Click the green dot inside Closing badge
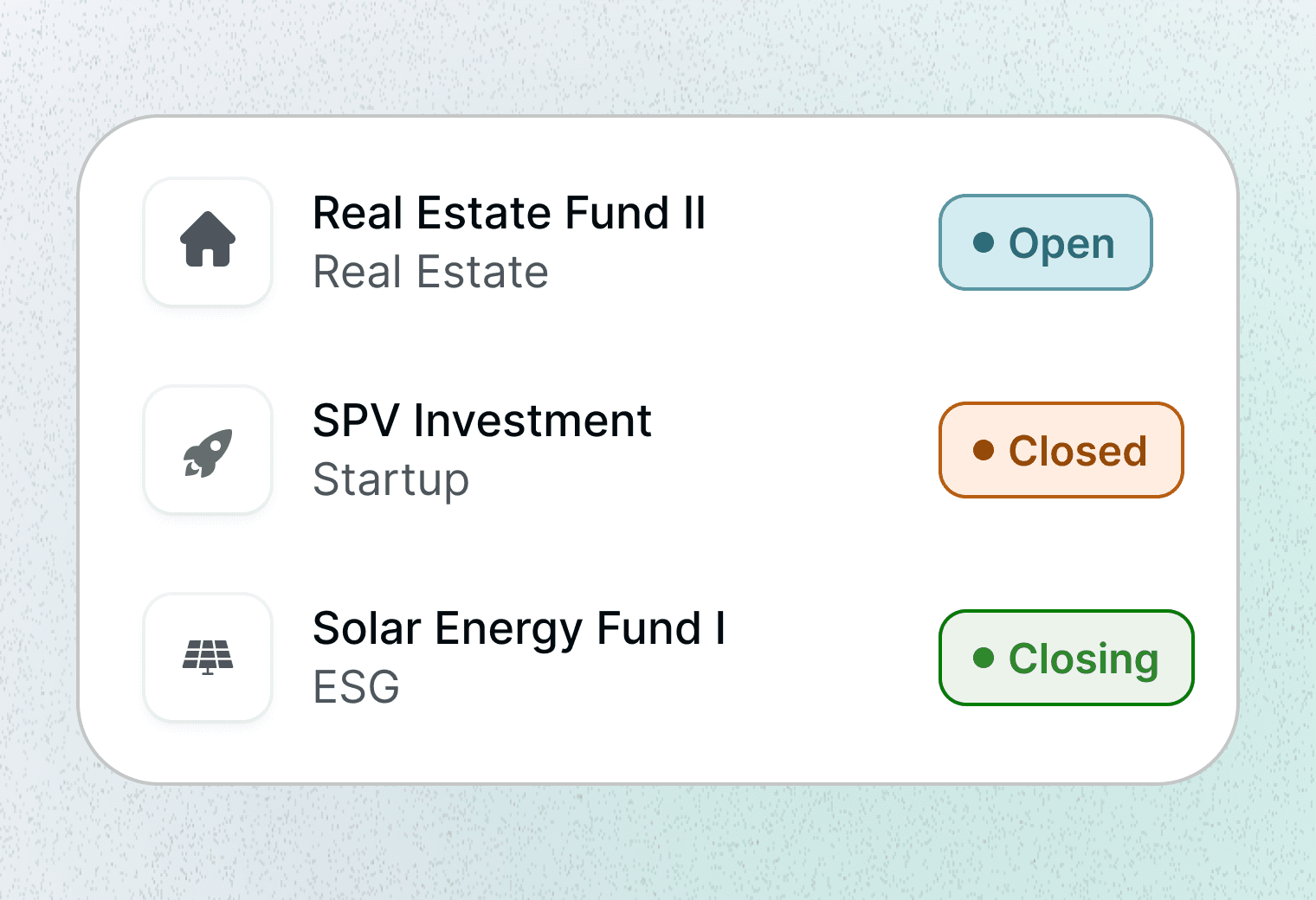Viewport: 1316px width, 900px height. coord(984,658)
